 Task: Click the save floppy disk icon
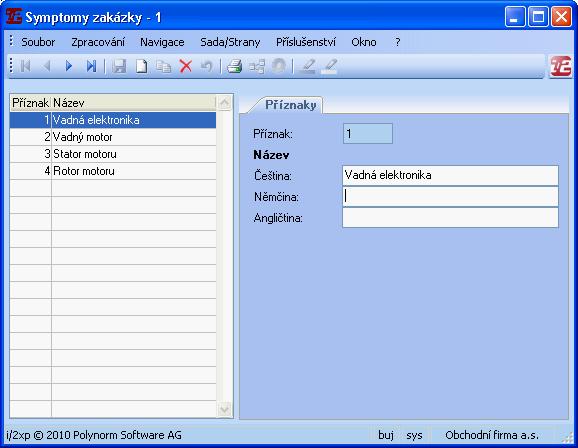119,66
